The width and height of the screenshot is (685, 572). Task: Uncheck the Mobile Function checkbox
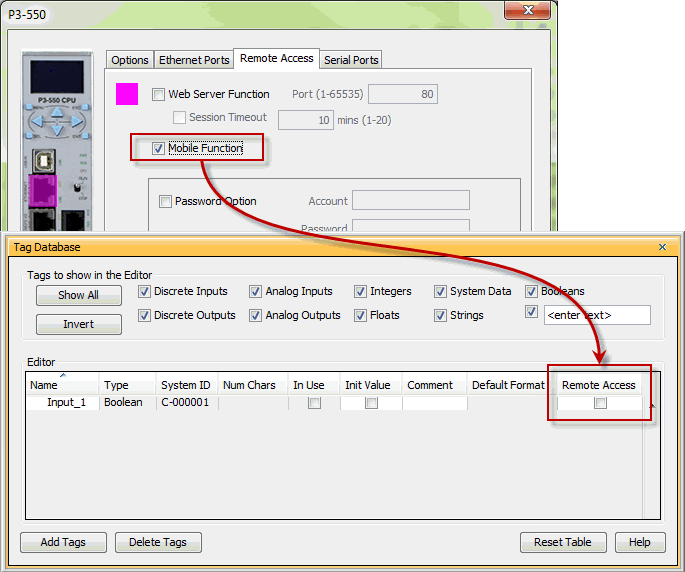coord(159,149)
